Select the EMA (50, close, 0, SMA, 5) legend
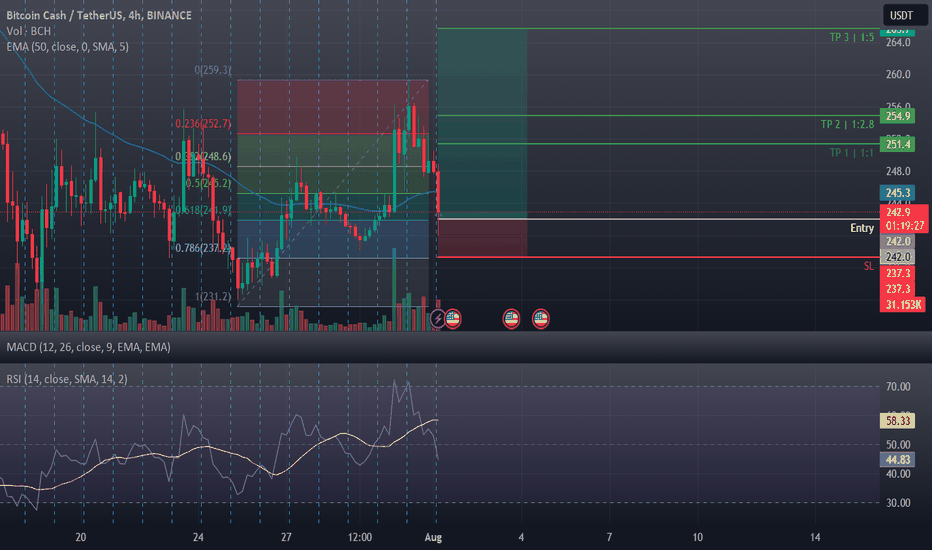 pos(67,46)
